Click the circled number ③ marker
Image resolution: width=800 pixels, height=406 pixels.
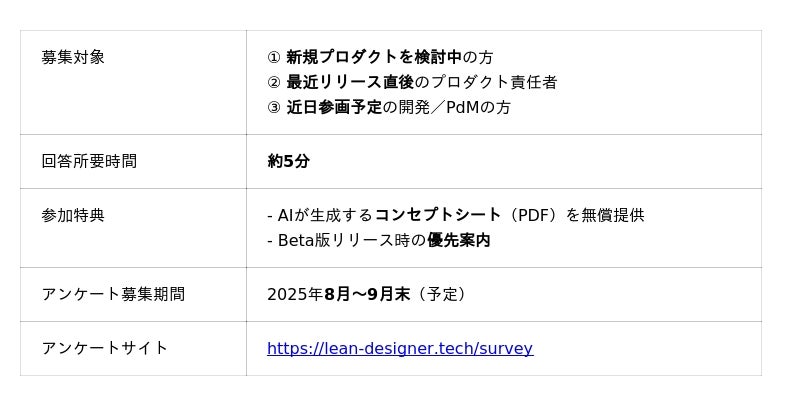pos(274,107)
